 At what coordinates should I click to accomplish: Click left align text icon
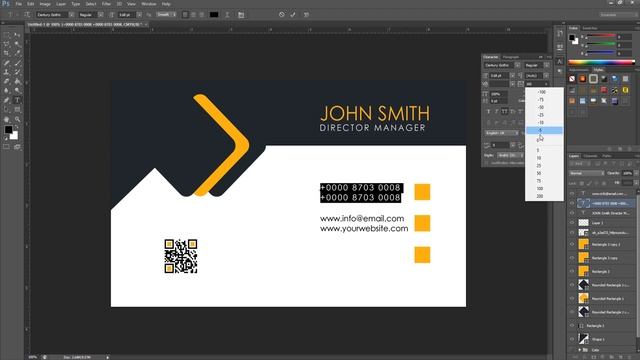coord(185,15)
